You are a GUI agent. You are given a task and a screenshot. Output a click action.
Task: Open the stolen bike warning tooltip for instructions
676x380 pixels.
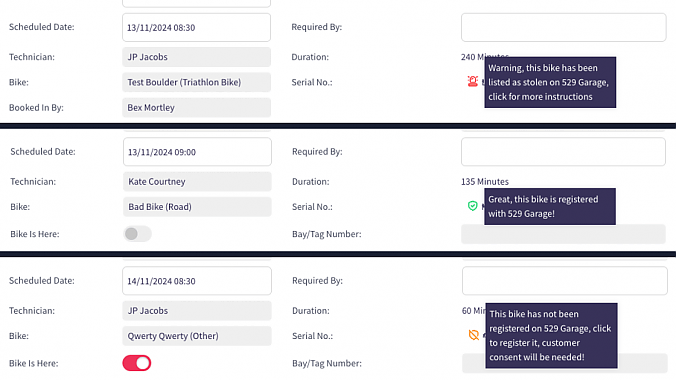pyautogui.click(x=550, y=82)
